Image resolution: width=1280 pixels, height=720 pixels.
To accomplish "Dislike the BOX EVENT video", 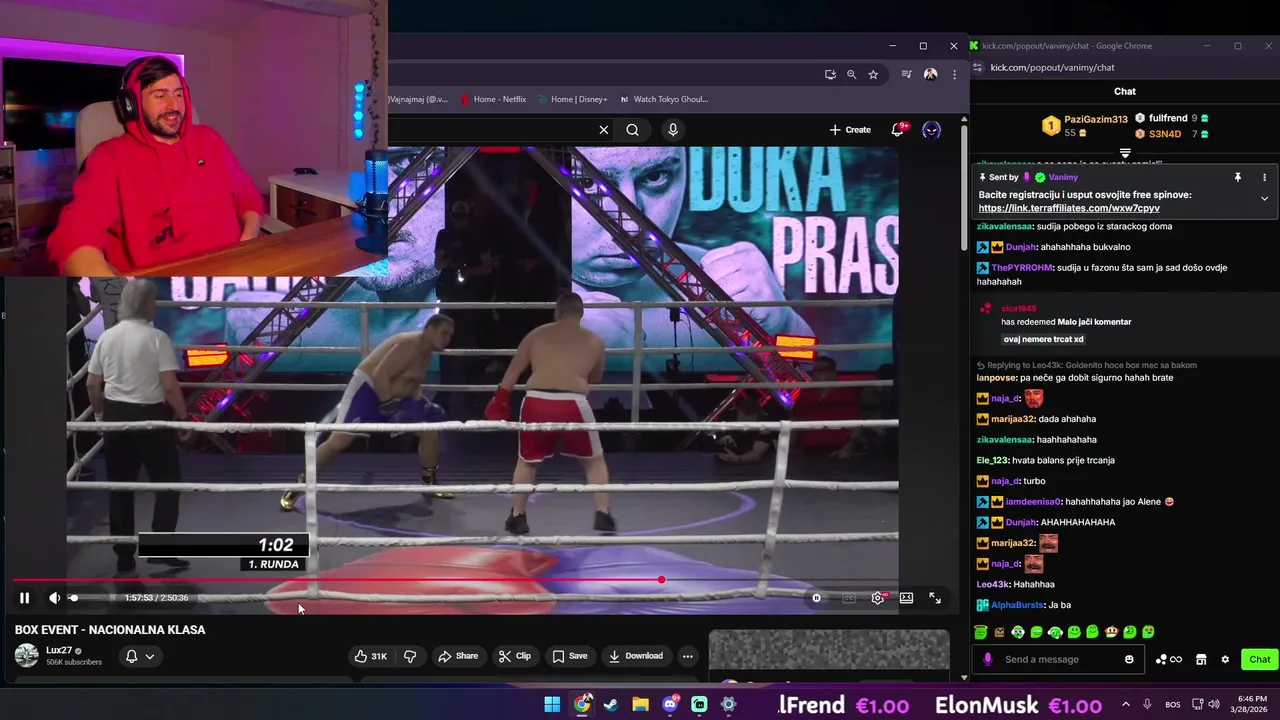I will point(410,656).
